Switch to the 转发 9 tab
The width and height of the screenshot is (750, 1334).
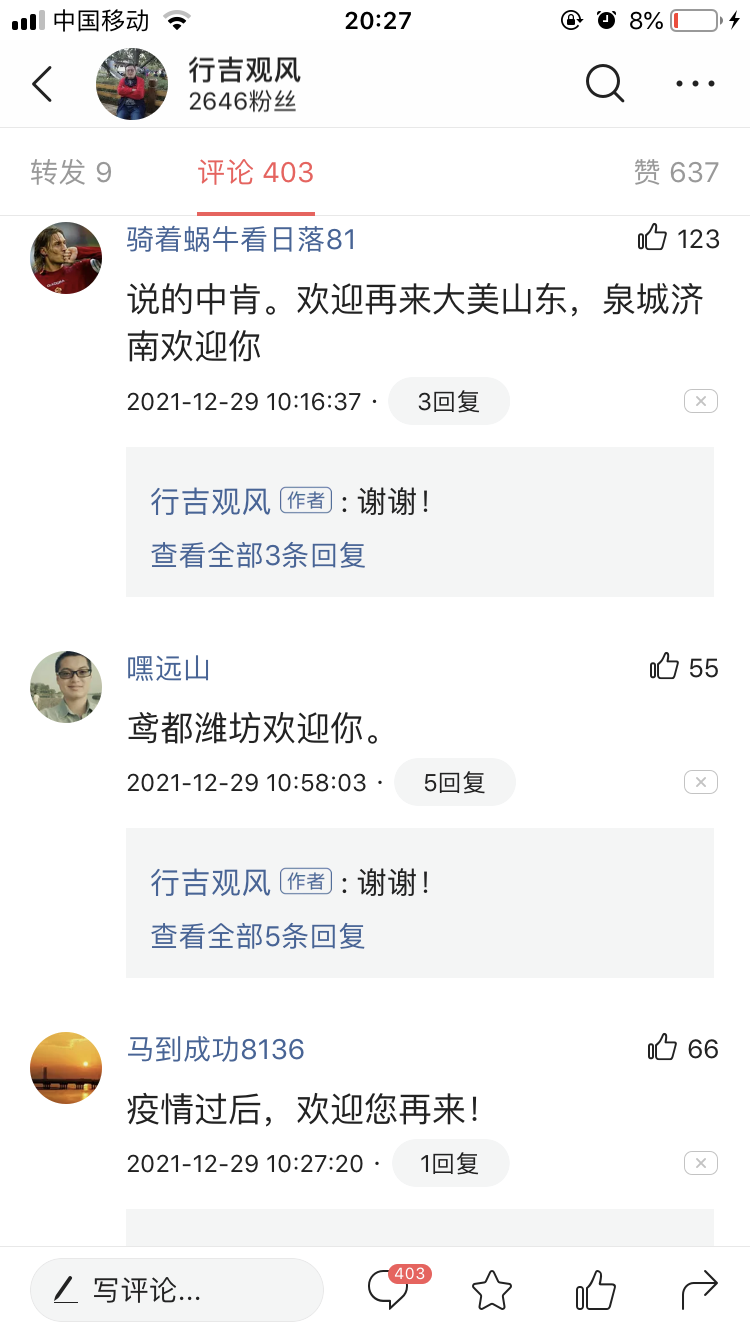tap(71, 172)
